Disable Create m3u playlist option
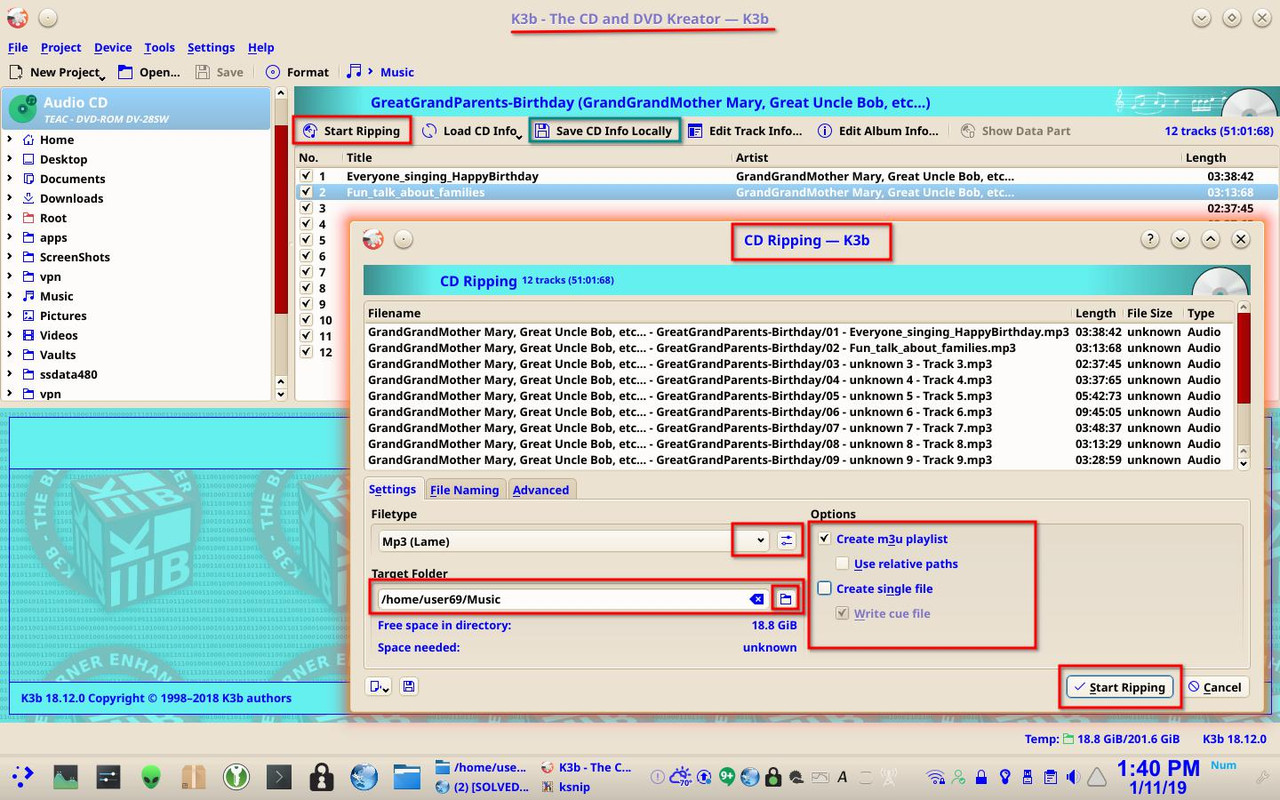 pos(825,539)
